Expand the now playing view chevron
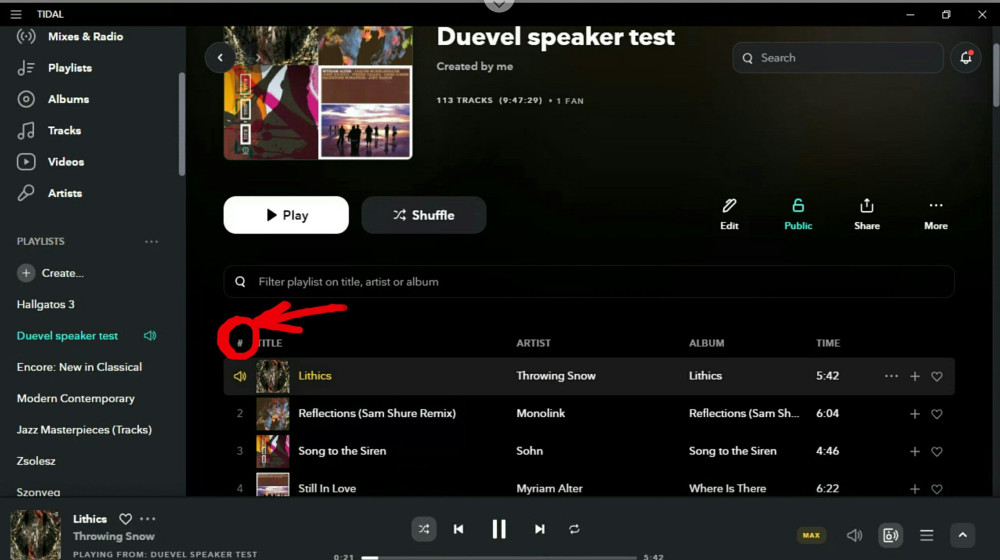The width and height of the screenshot is (1000, 560). 962,535
